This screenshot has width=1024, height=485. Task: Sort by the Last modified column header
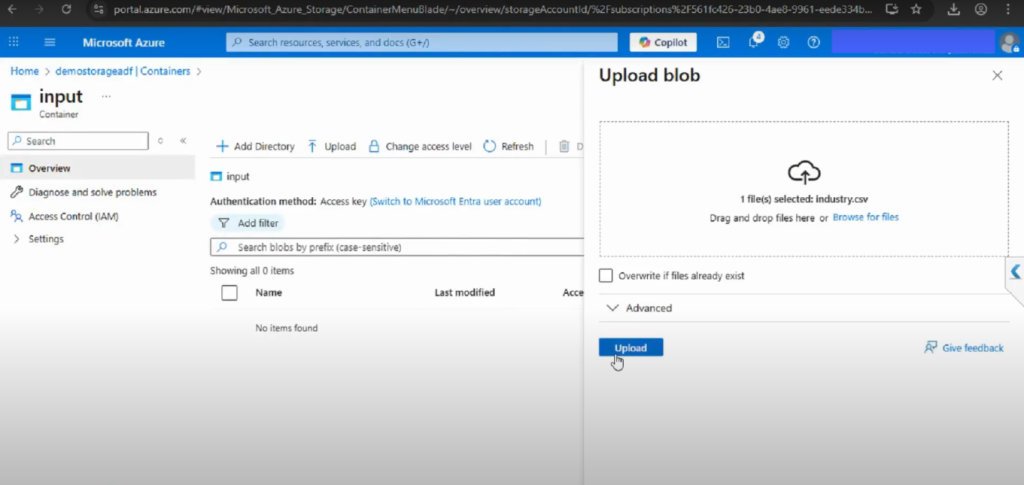pyautogui.click(x=464, y=292)
